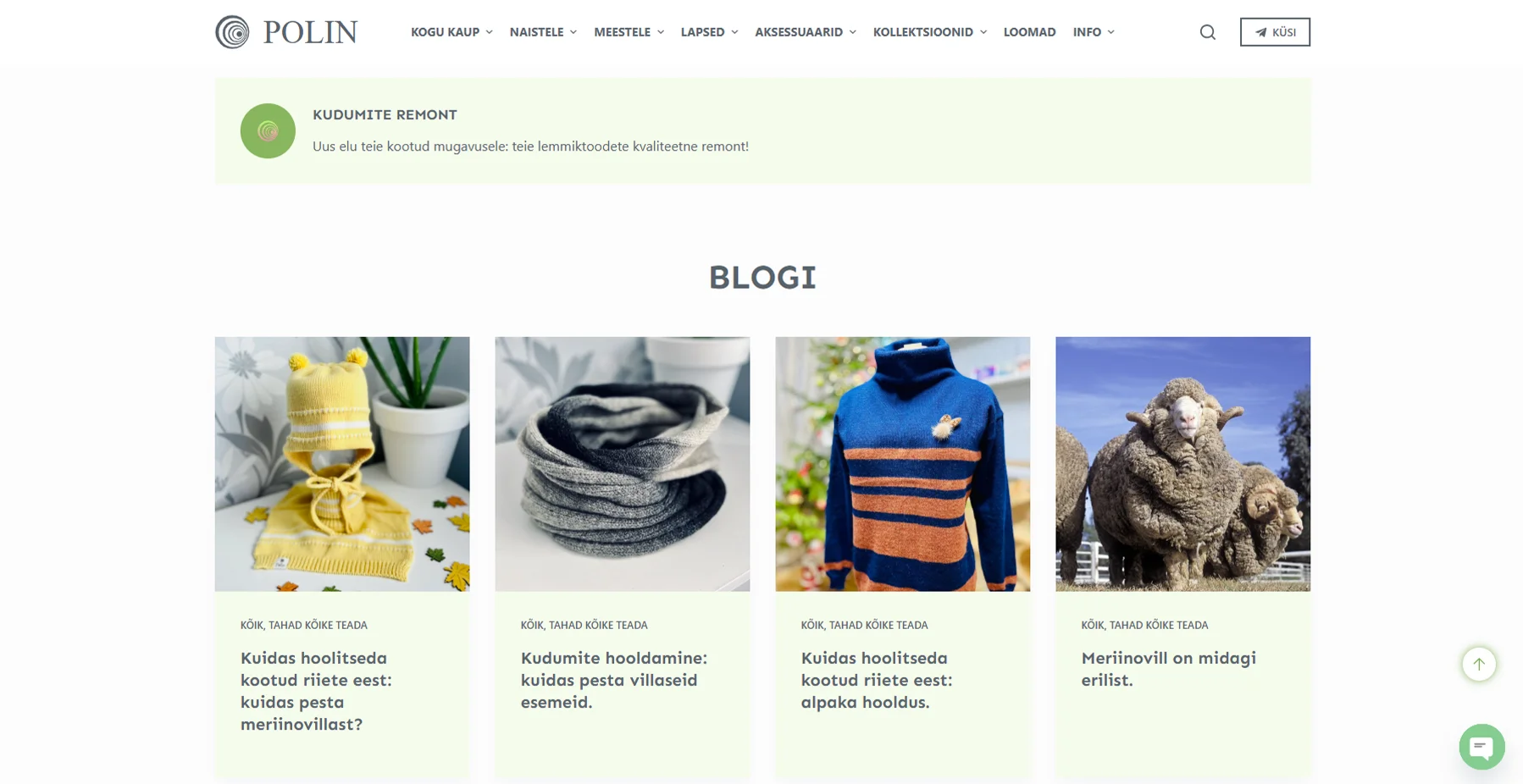Open the grey scarf blog thumbnail

(623, 464)
